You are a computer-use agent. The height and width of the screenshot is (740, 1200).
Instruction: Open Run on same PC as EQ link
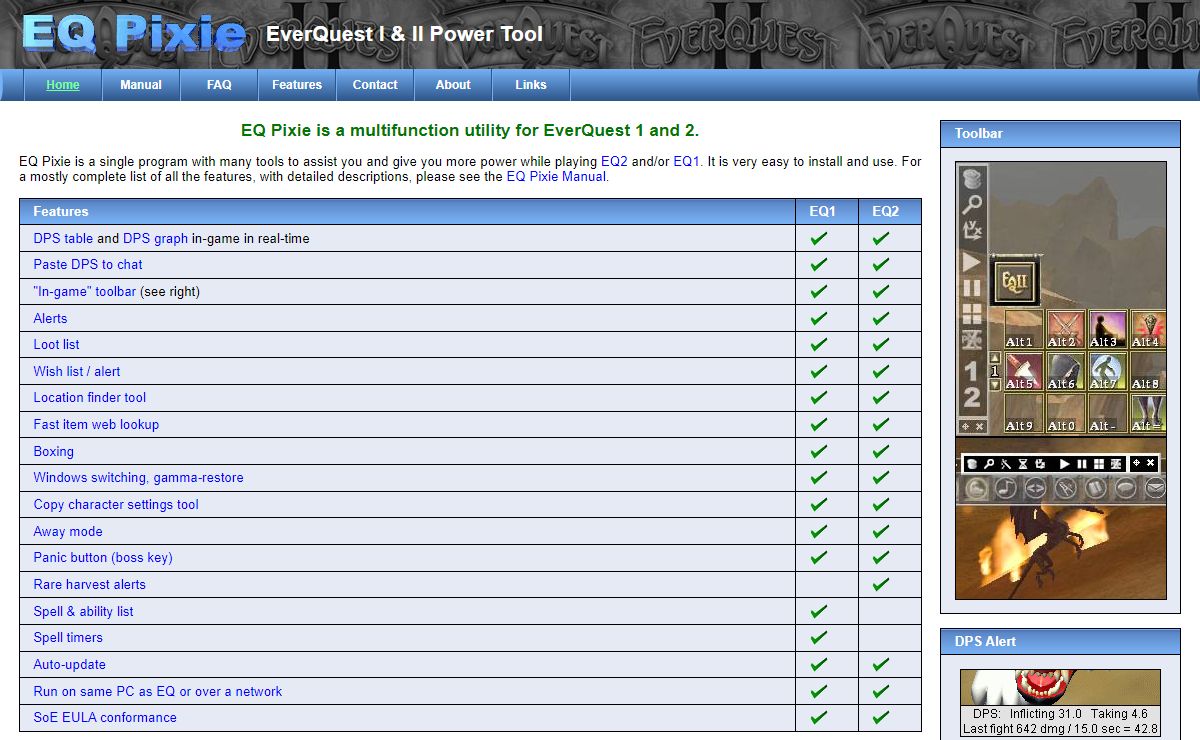pyautogui.click(x=158, y=691)
